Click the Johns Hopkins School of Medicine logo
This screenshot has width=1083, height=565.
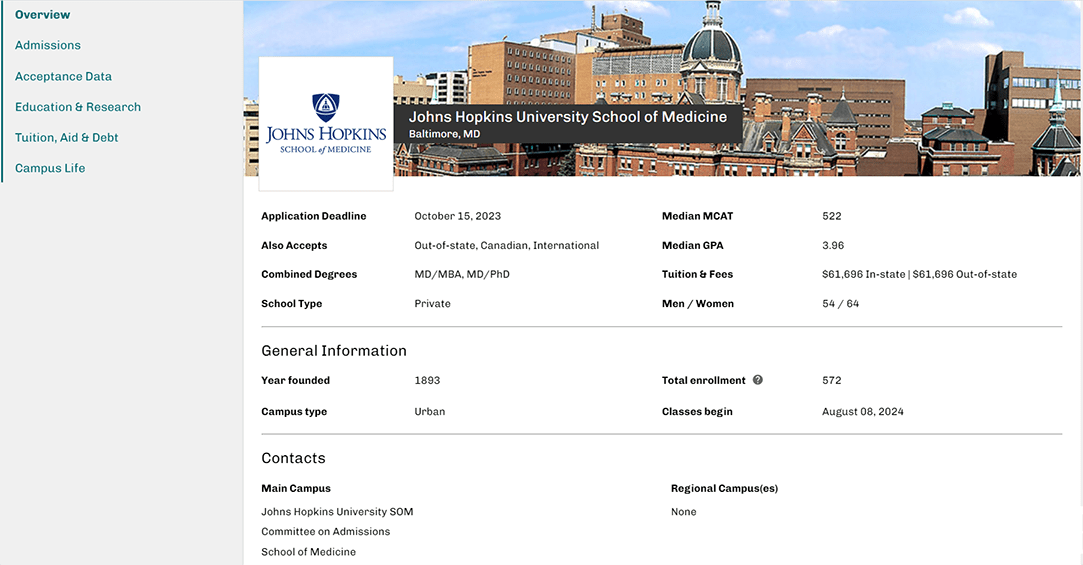pos(326,124)
